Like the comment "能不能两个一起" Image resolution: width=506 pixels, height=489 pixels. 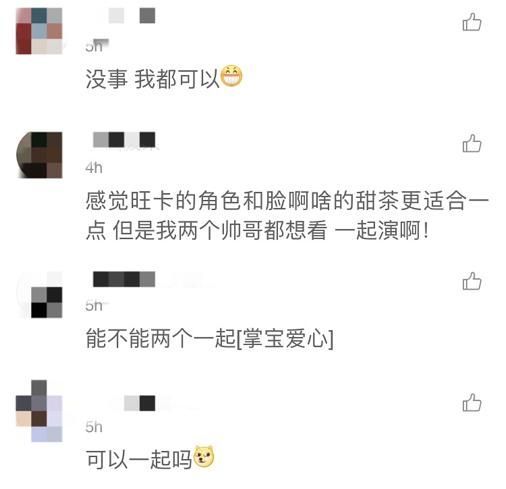click(x=472, y=281)
